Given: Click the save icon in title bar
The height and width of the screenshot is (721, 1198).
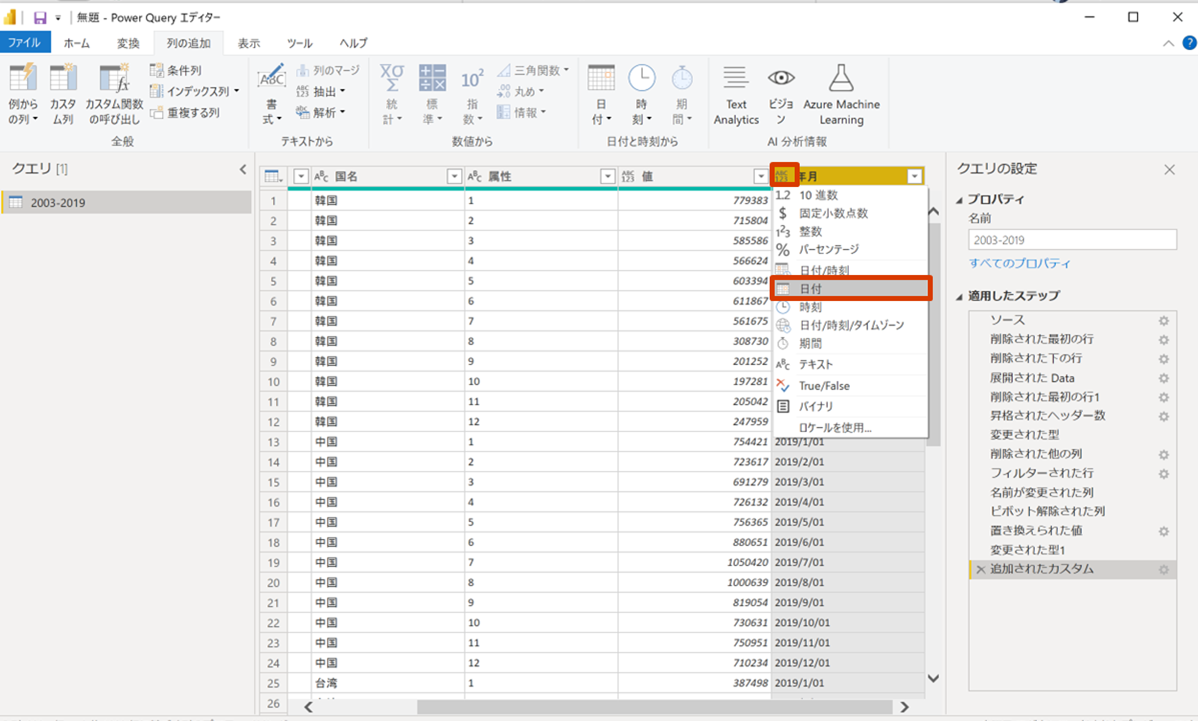Looking at the screenshot, I should (x=40, y=18).
